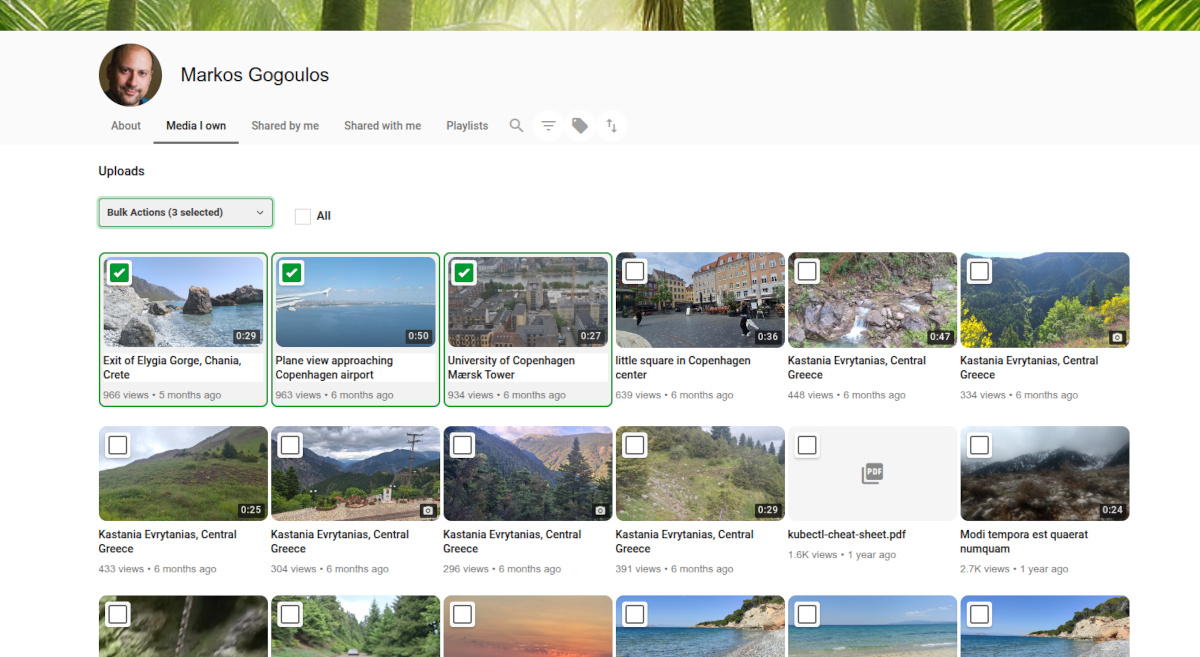
Task: Deselect University of Copenhagen Mærsk Tower checkbox
Action: coord(463,272)
